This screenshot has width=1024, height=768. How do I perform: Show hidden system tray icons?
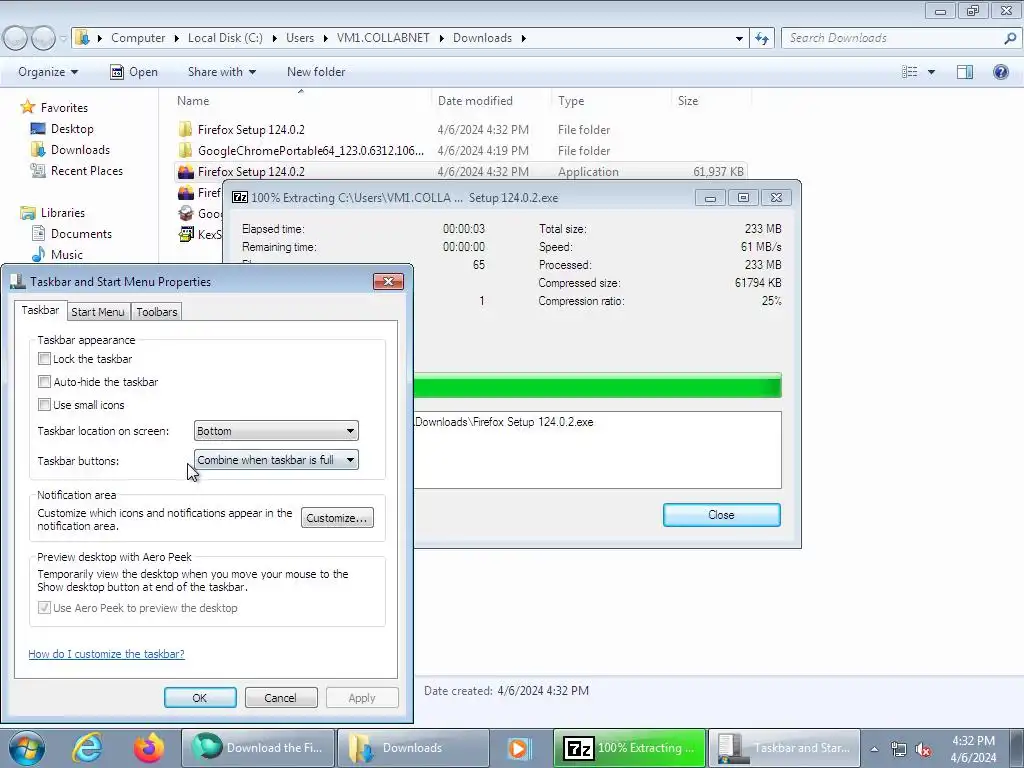[x=874, y=749]
